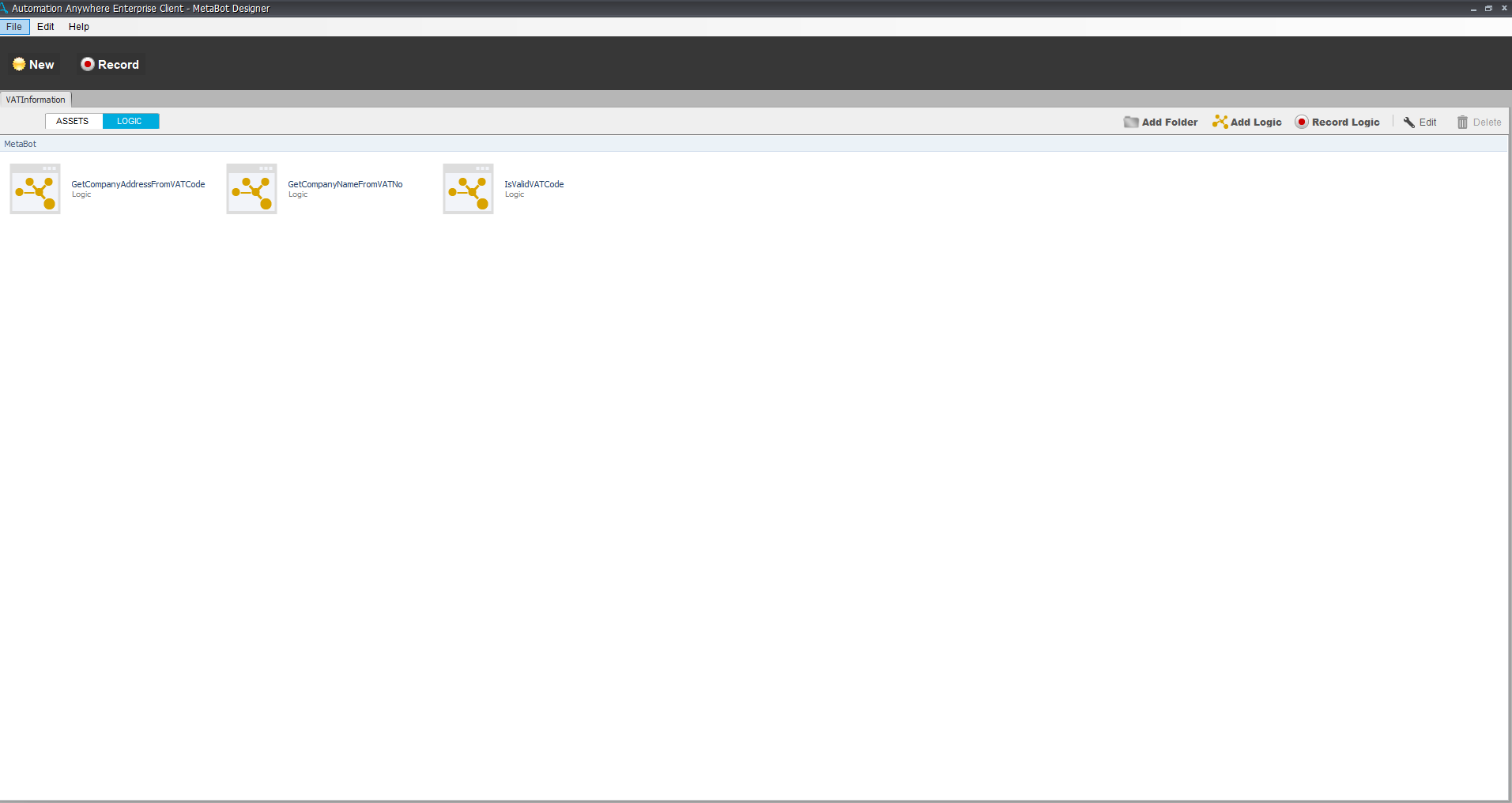Viewport: 1512px width, 803px height.
Task: Switch to the ASSETS tab
Action: tap(74, 121)
